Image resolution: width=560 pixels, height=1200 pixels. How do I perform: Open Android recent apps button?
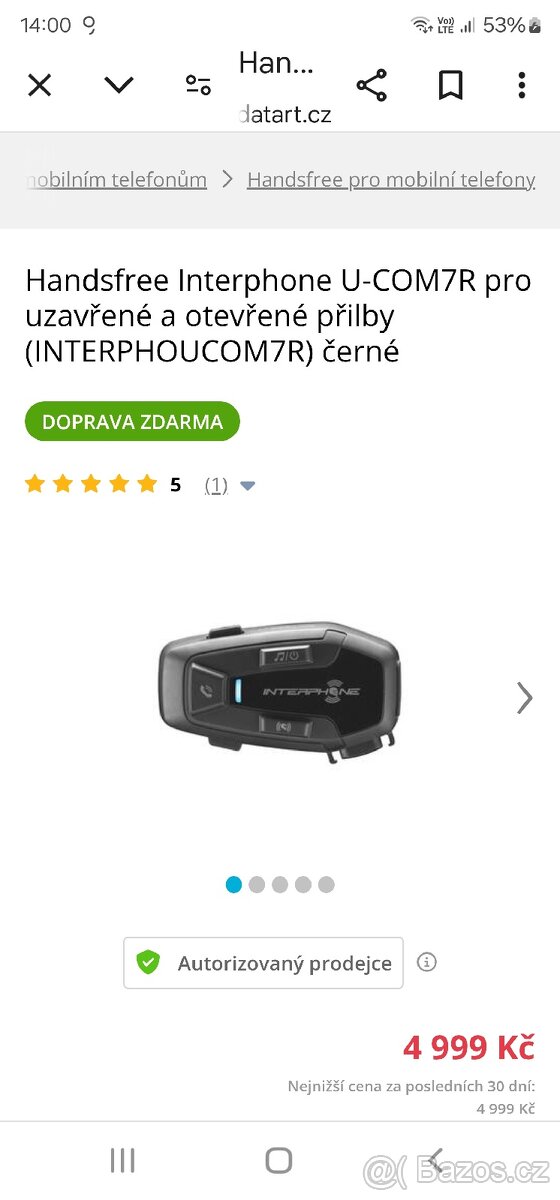pyautogui.click(x=122, y=1160)
